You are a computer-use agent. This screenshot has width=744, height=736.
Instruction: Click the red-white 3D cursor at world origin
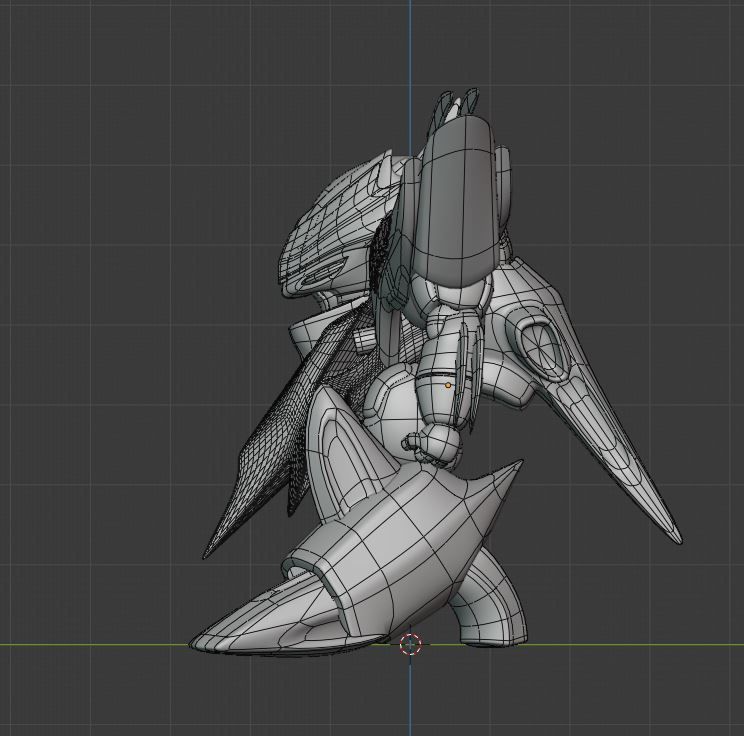coord(410,644)
